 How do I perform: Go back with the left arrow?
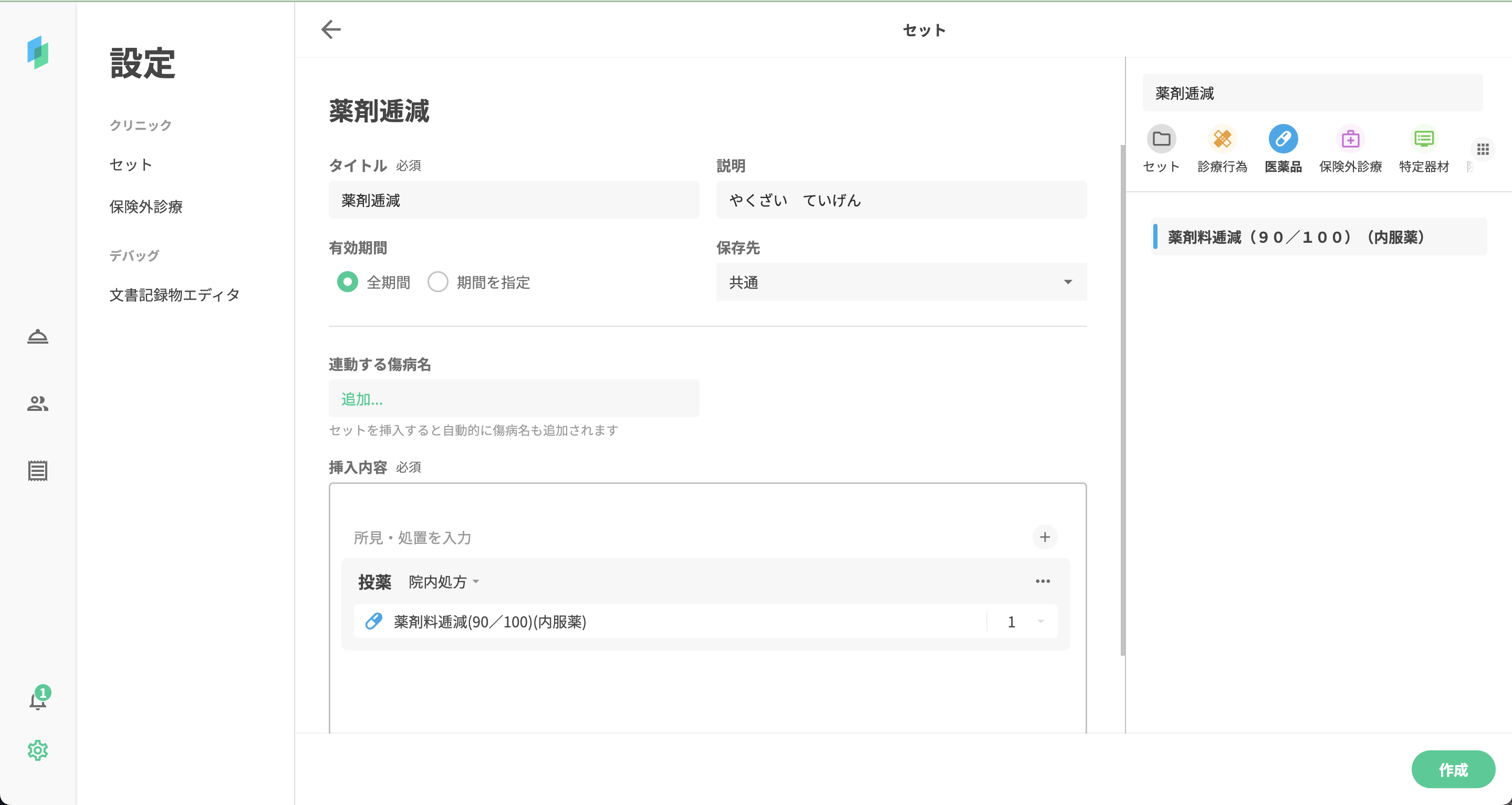(331, 29)
